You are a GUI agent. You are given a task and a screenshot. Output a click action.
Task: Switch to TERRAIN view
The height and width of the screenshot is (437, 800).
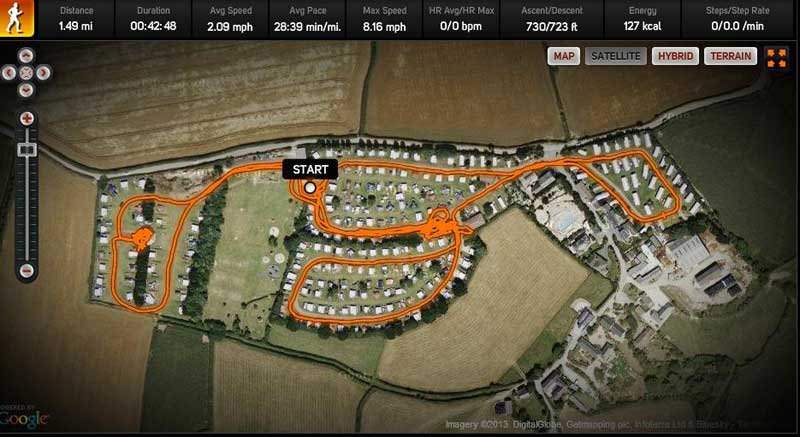point(731,56)
